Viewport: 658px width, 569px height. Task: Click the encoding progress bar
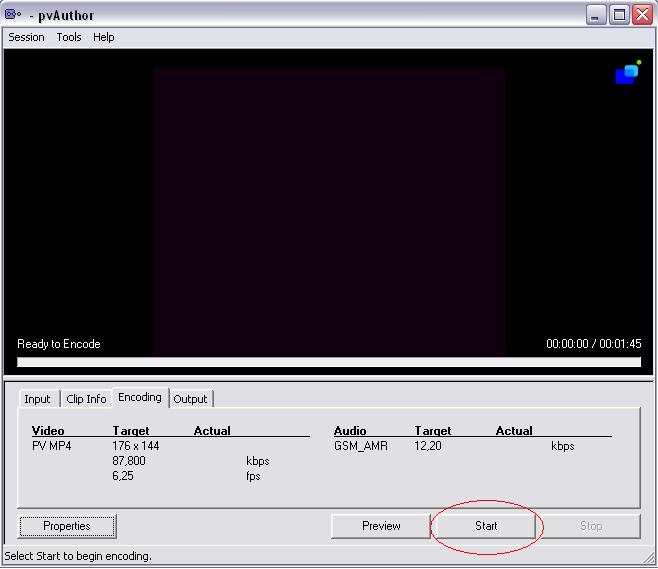(329, 362)
